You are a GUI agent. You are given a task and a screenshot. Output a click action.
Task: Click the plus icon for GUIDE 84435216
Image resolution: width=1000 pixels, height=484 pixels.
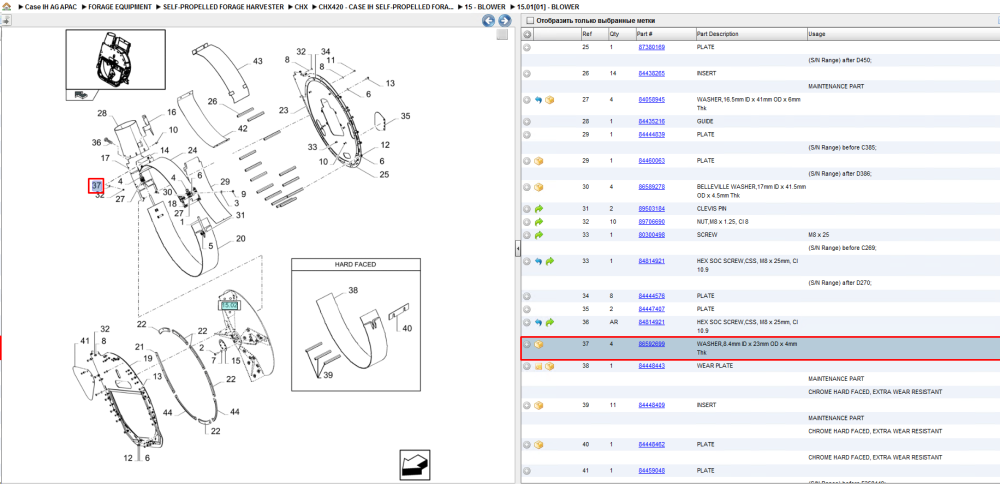point(527,121)
